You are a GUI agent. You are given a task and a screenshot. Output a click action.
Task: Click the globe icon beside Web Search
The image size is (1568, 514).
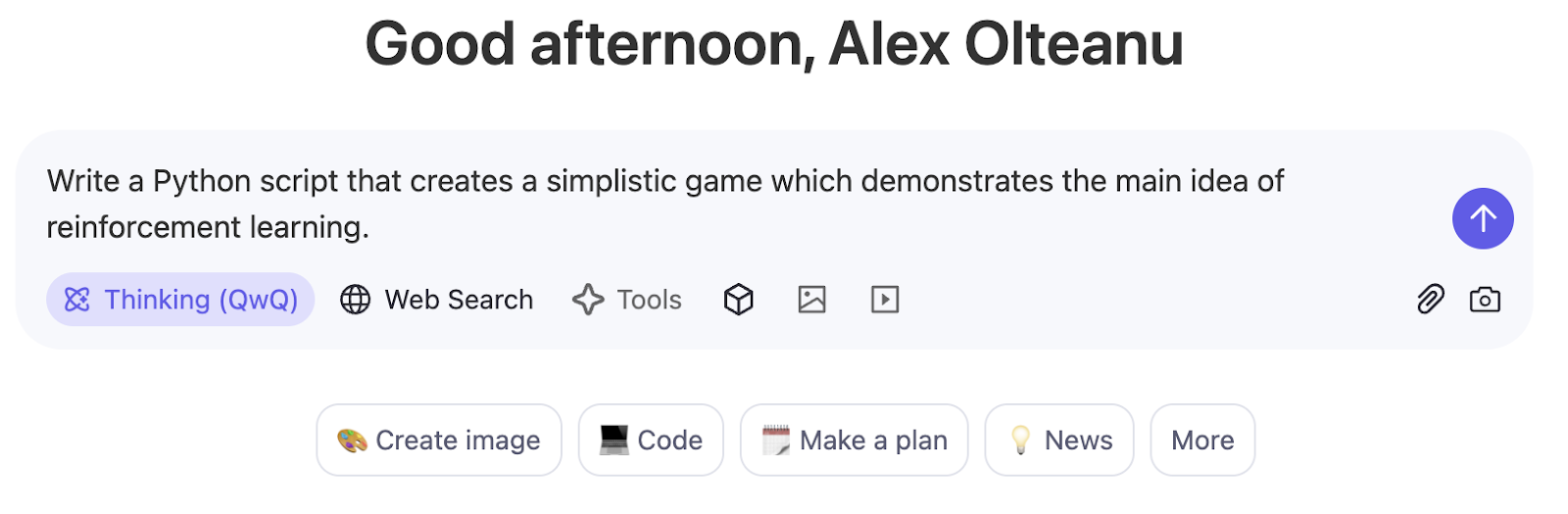(355, 300)
